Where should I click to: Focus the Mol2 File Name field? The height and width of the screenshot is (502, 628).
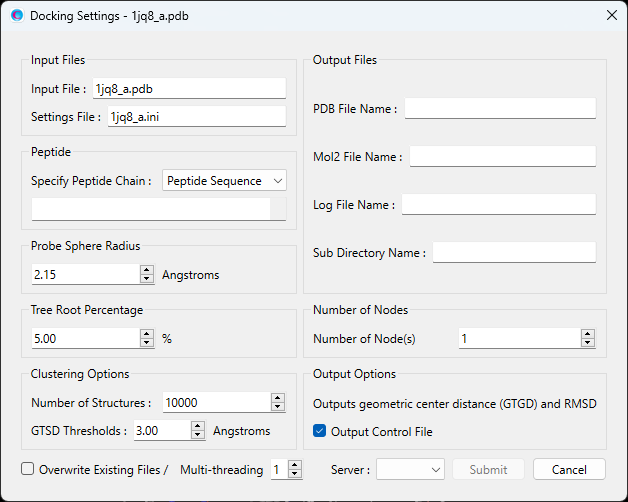(502, 157)
